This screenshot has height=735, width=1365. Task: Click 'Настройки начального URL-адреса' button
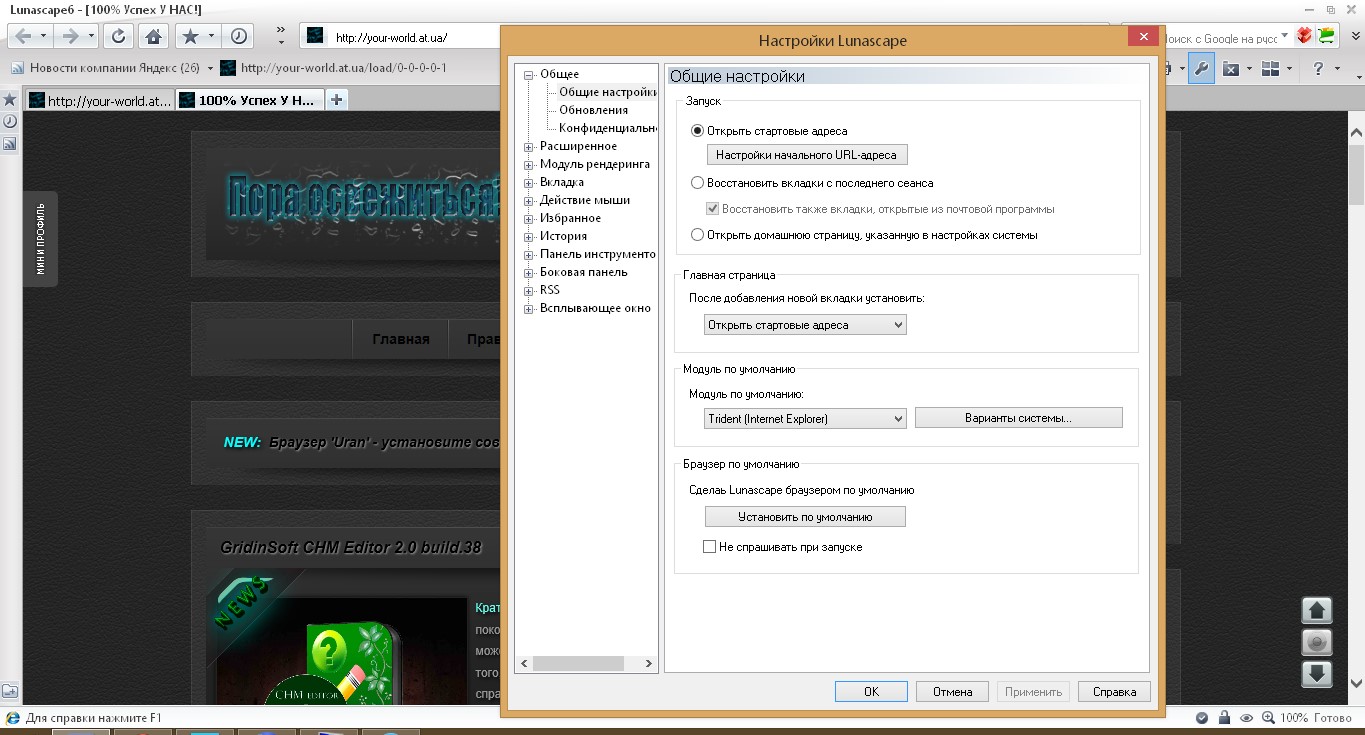coord(807,155)
